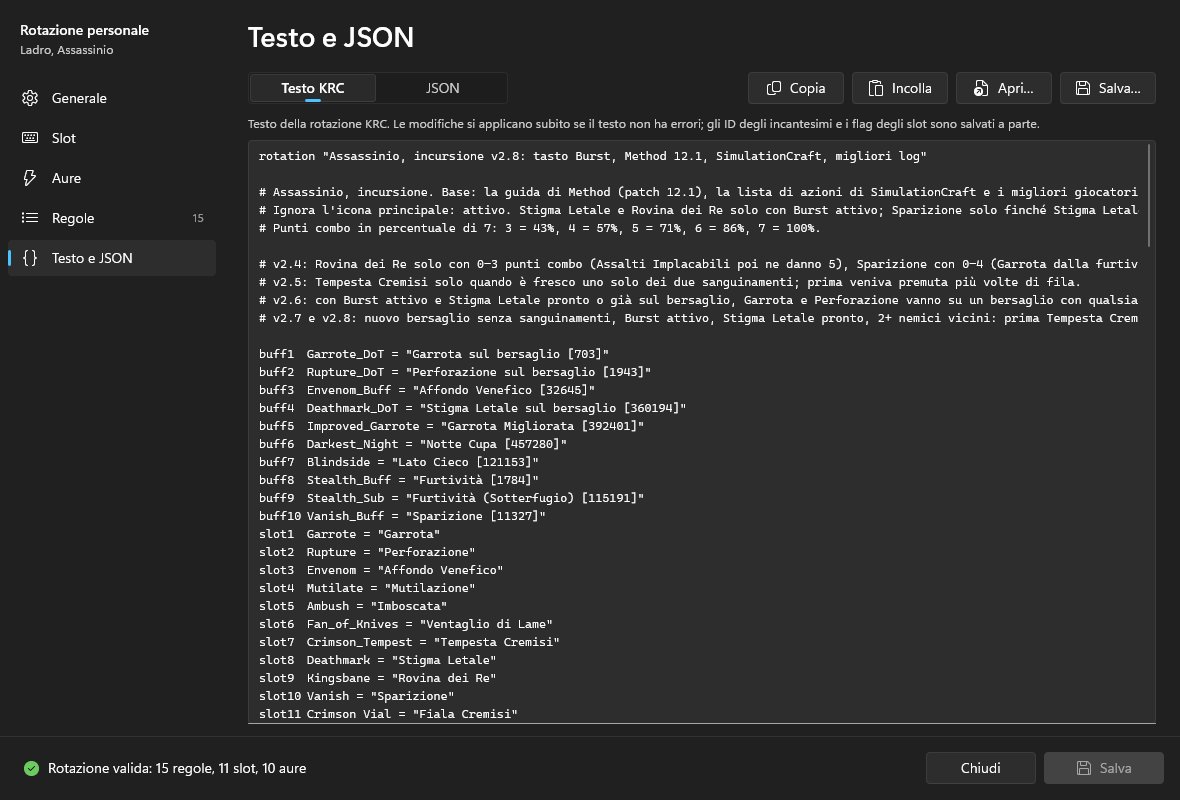
Task: Click the buff8 Stealth_Buff line
Action: click(398, 480)
